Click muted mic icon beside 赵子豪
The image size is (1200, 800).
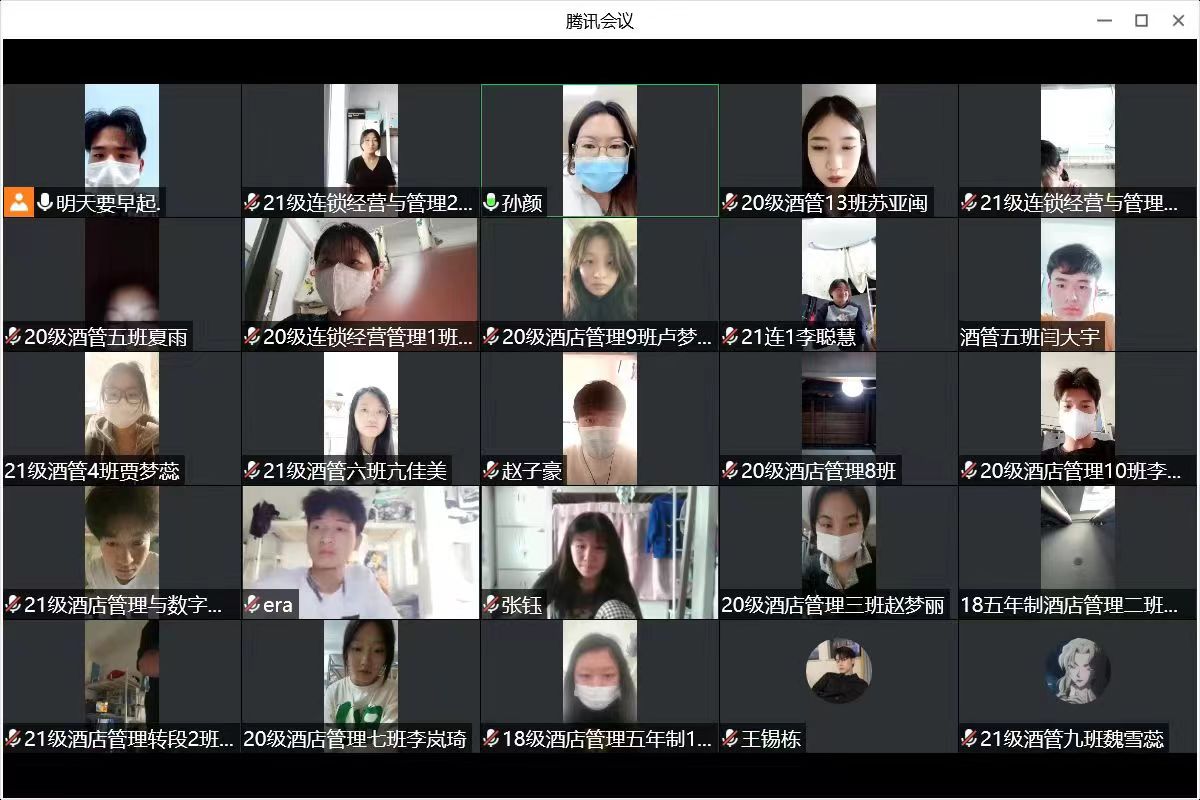(491, 471)
